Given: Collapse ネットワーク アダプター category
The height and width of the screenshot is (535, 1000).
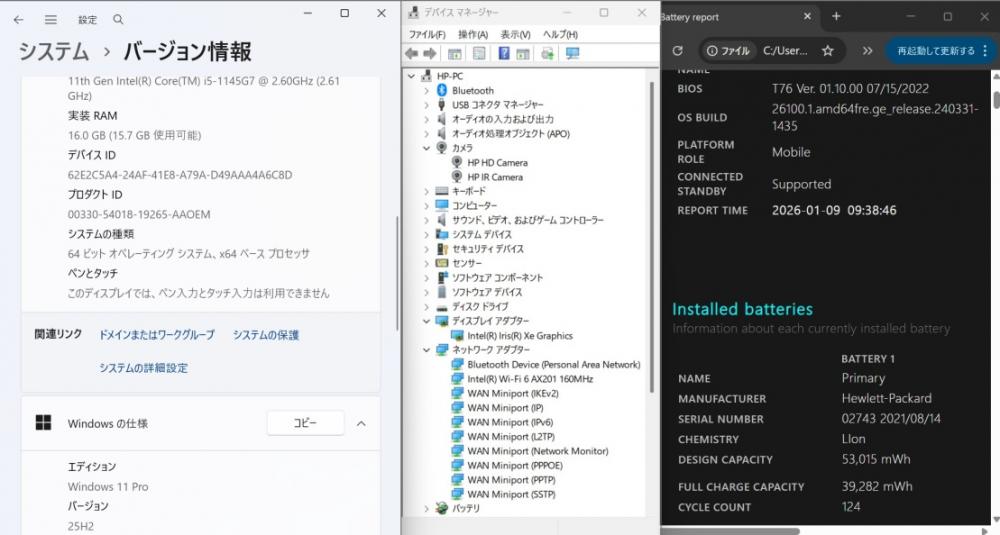Looking at the screenshot, I should [x=427, y=349].
